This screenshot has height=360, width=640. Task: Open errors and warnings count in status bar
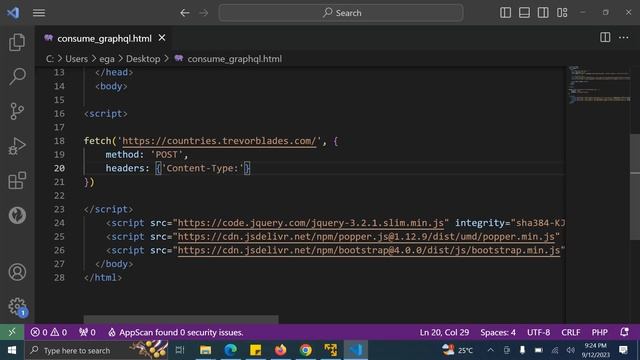[x=49, y=332]
